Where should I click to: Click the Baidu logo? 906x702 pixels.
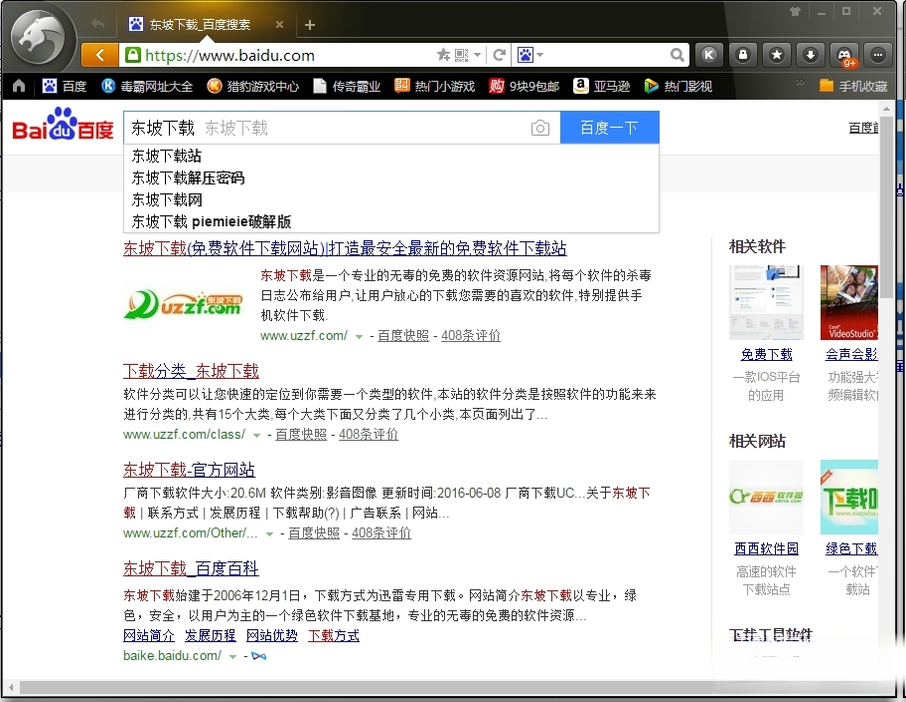[63, 124]
